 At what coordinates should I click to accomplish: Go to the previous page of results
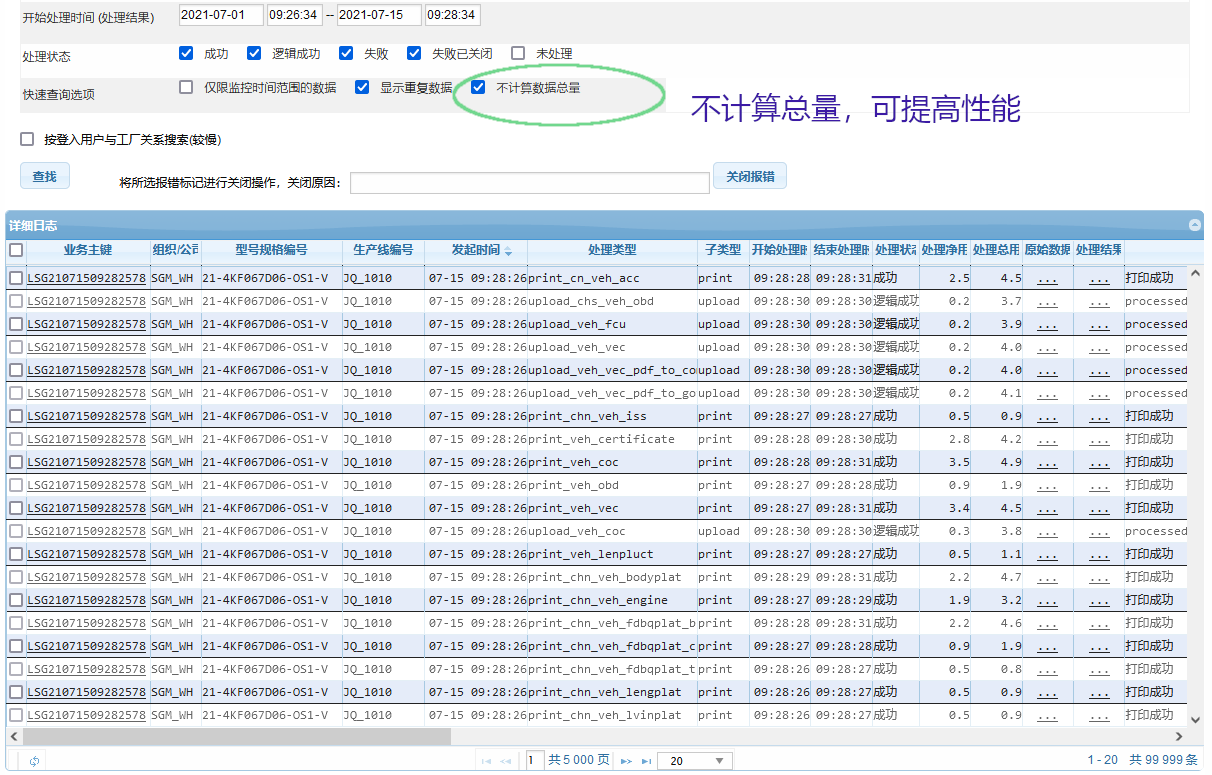pyautogui.click(x=506, y=761)
